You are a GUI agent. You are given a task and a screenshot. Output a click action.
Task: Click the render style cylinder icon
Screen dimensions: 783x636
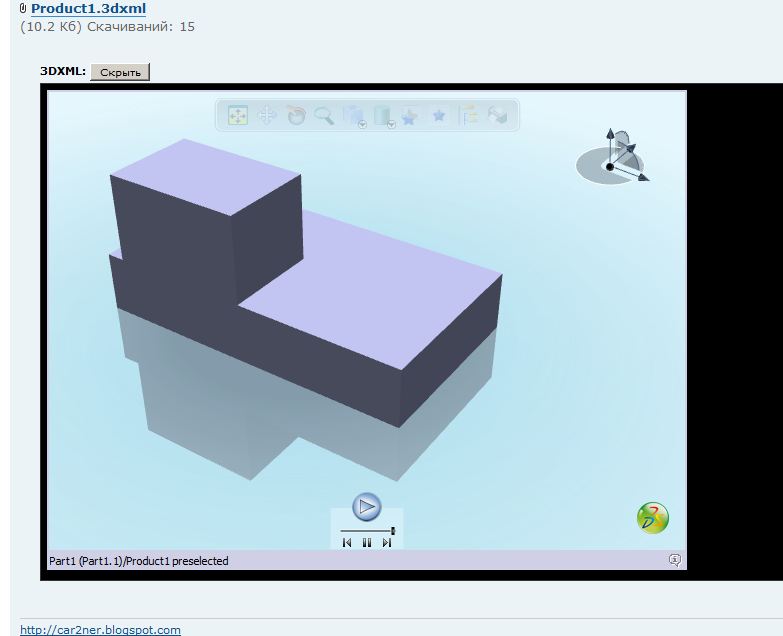(382, 115)
